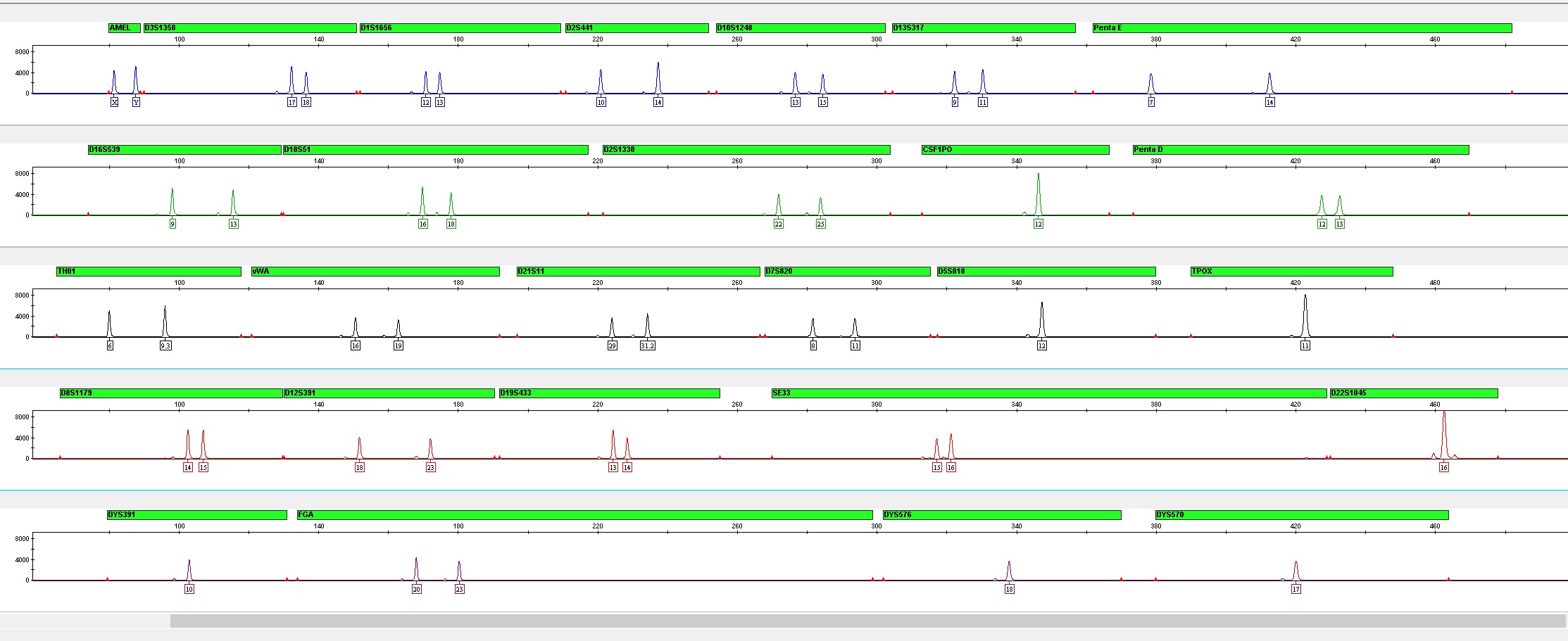The image size is (1568, 641).
Task: Click the CSF1PO locus label bar
Action: click(1015, 150)
